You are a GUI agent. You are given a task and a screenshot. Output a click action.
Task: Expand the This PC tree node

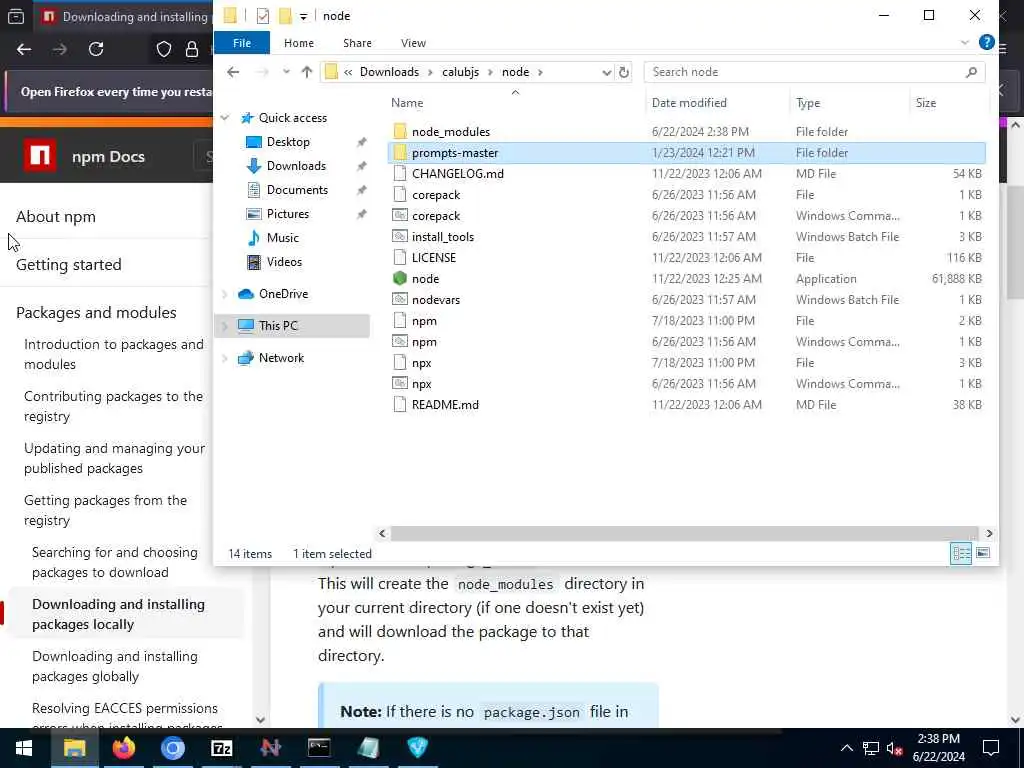(x=225, y=325)
